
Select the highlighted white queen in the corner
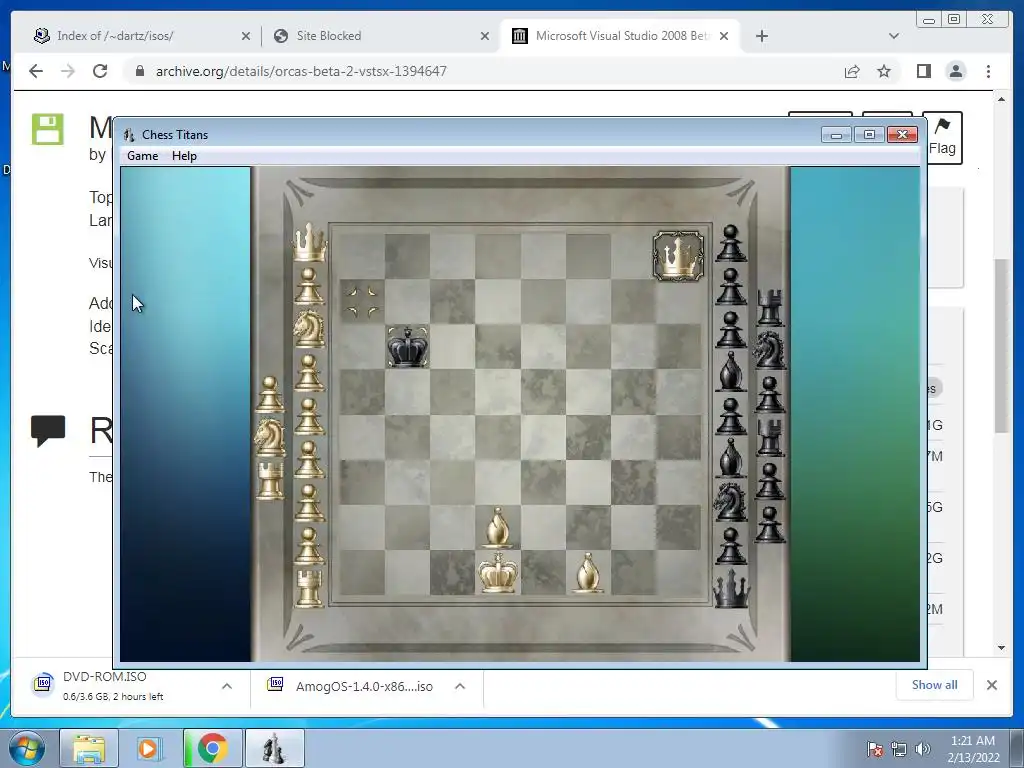tap(679, 255)
